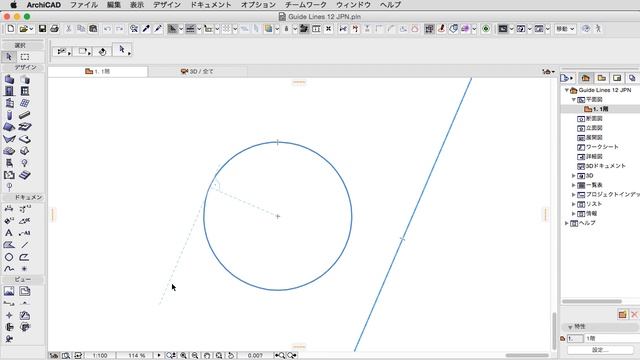The image size is (640, 360).
Task: Select the Spline tool in toolbox
Action: coord(9,269)
